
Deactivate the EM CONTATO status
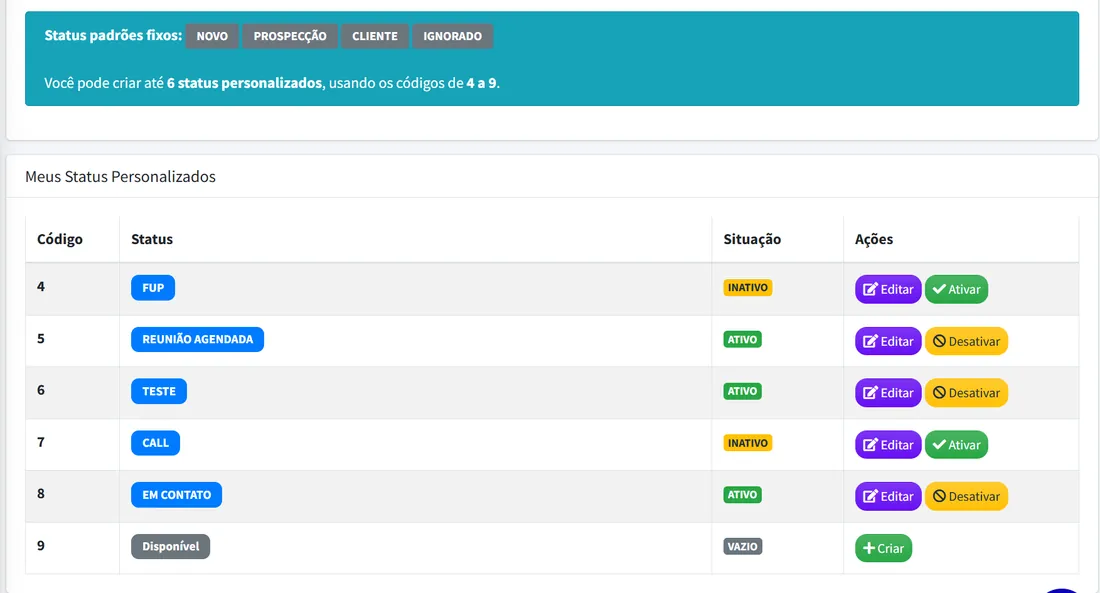[x=966, y=496]
